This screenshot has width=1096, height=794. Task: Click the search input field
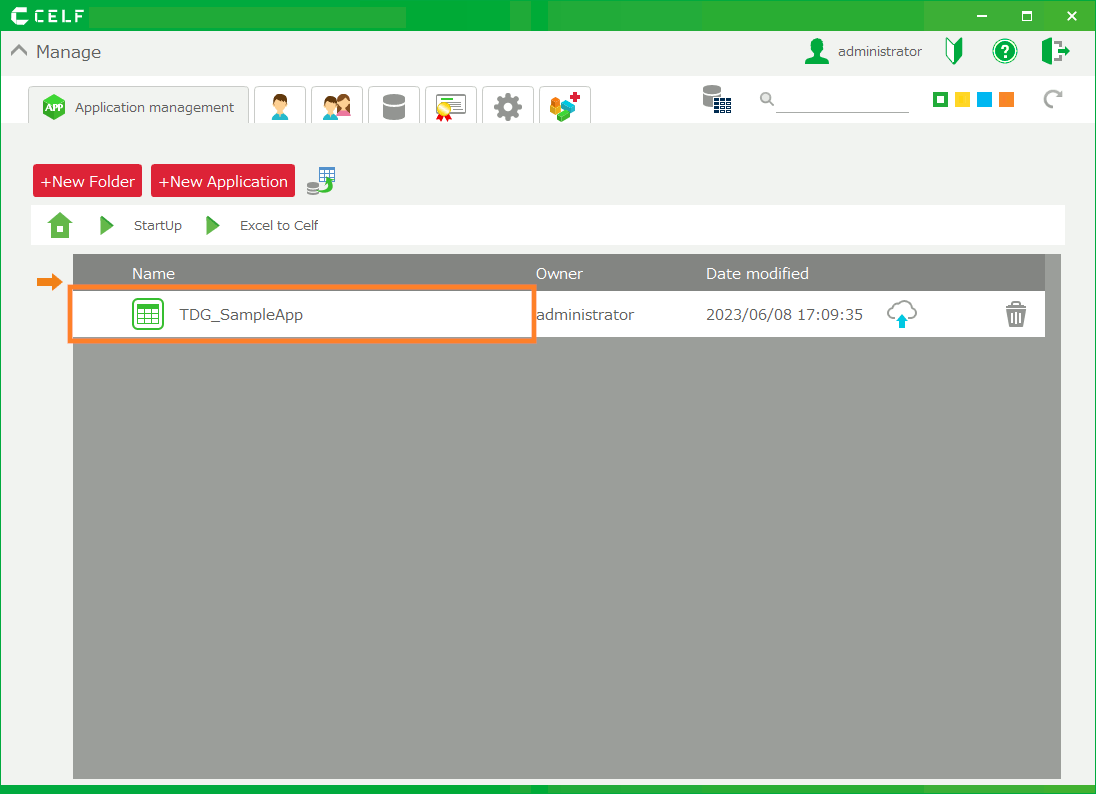[x=841, y=100]
